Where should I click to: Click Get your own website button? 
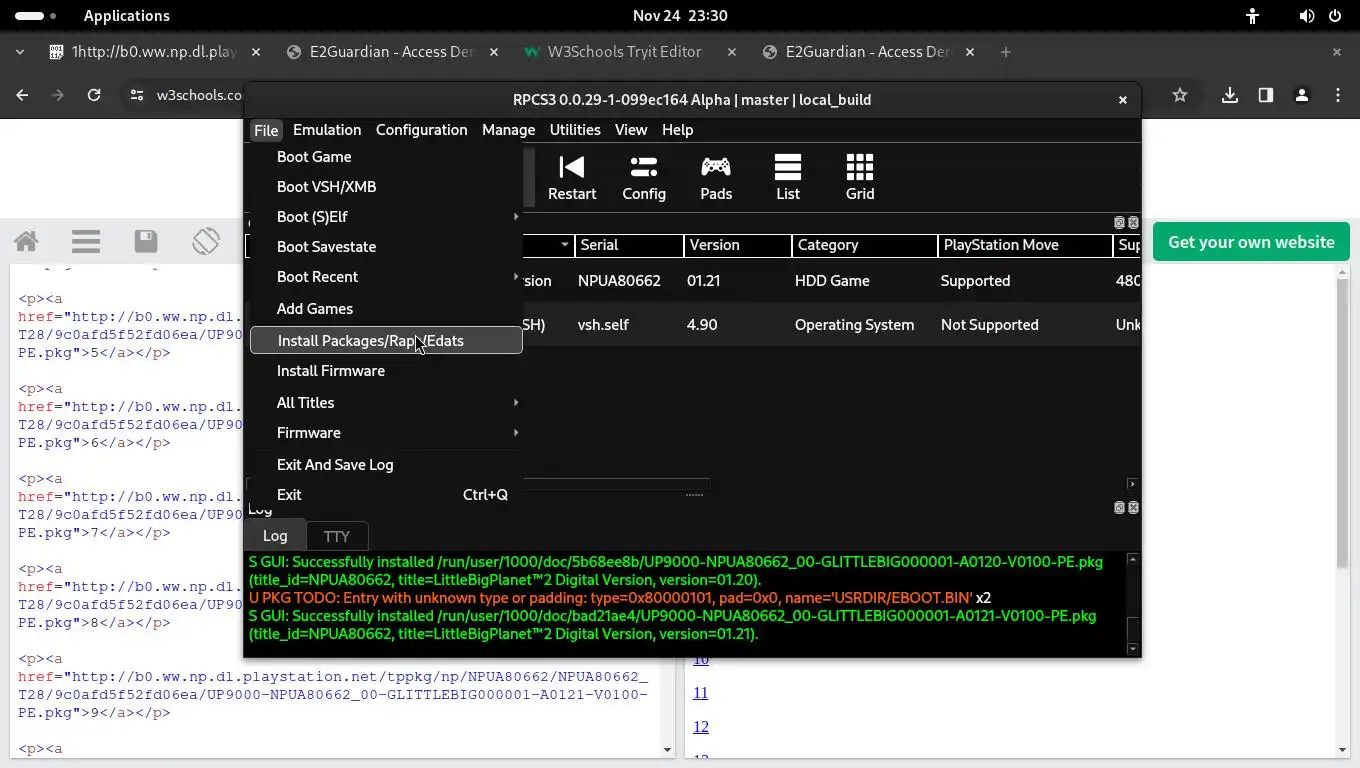[1251, 242]
